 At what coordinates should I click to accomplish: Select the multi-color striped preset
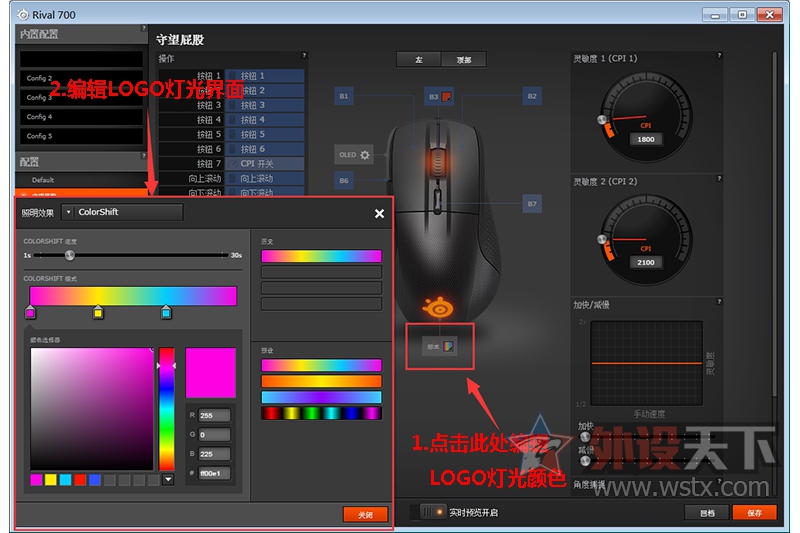click(x=321, y=413)
